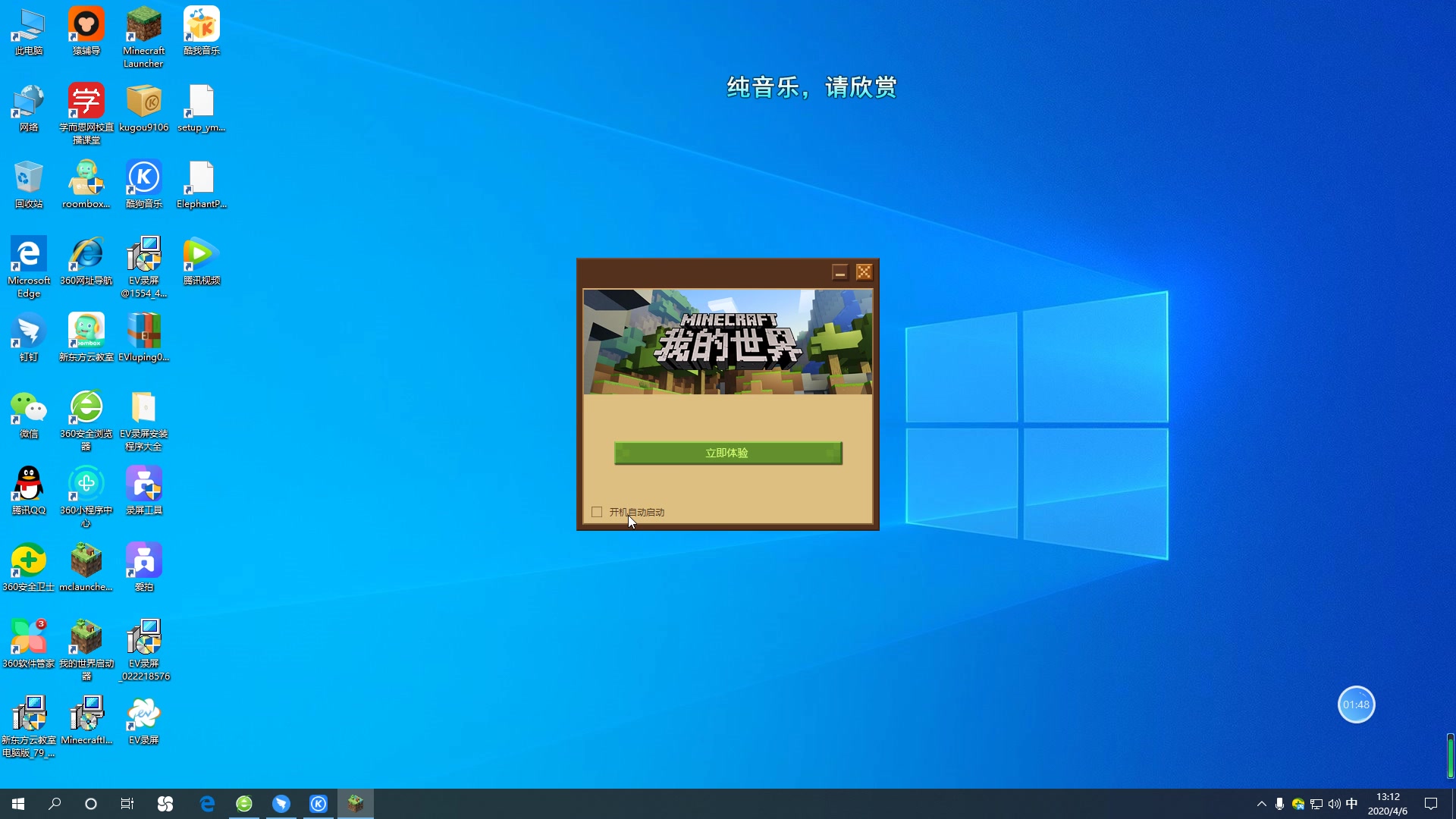Screen dimensions: 1456x819
Task: Open Task View on taskbar
Action: (127, 804)
